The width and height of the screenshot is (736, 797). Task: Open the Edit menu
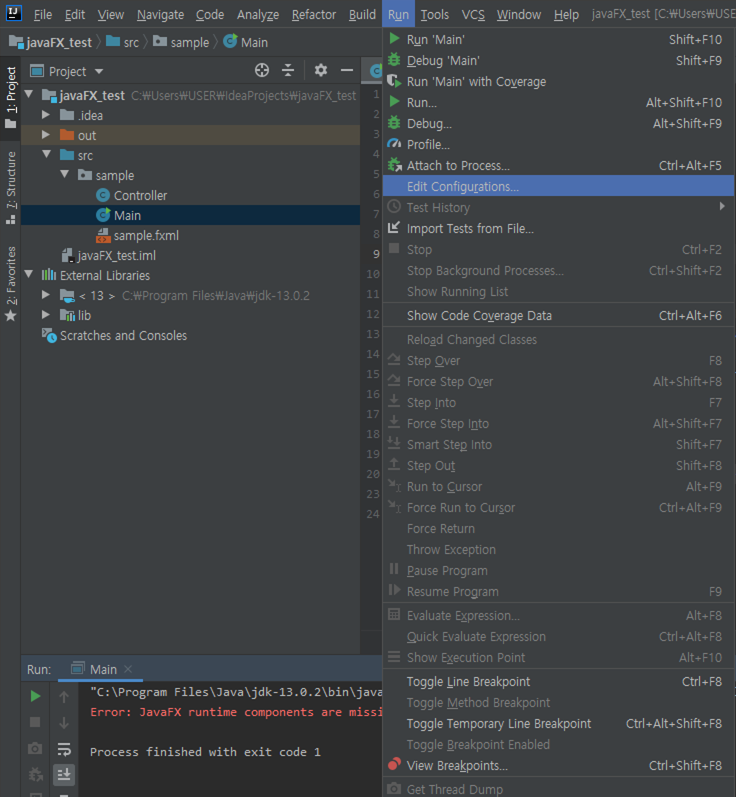pos(75,15)
